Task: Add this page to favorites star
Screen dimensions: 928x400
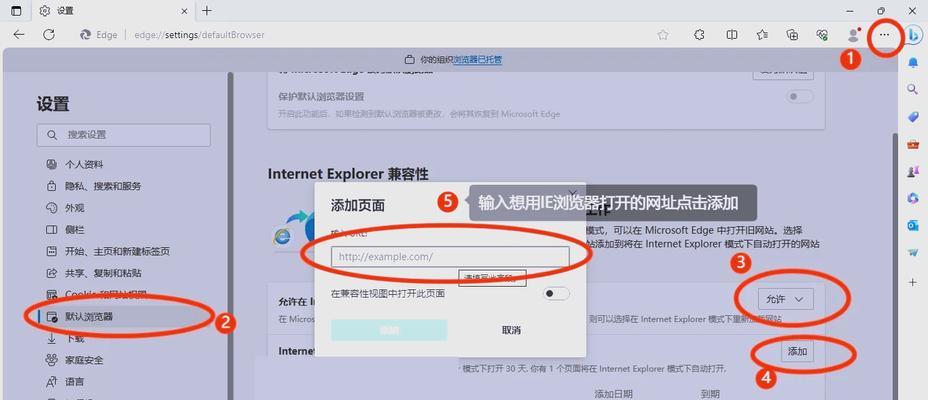Action: click(x=663, y=35)
